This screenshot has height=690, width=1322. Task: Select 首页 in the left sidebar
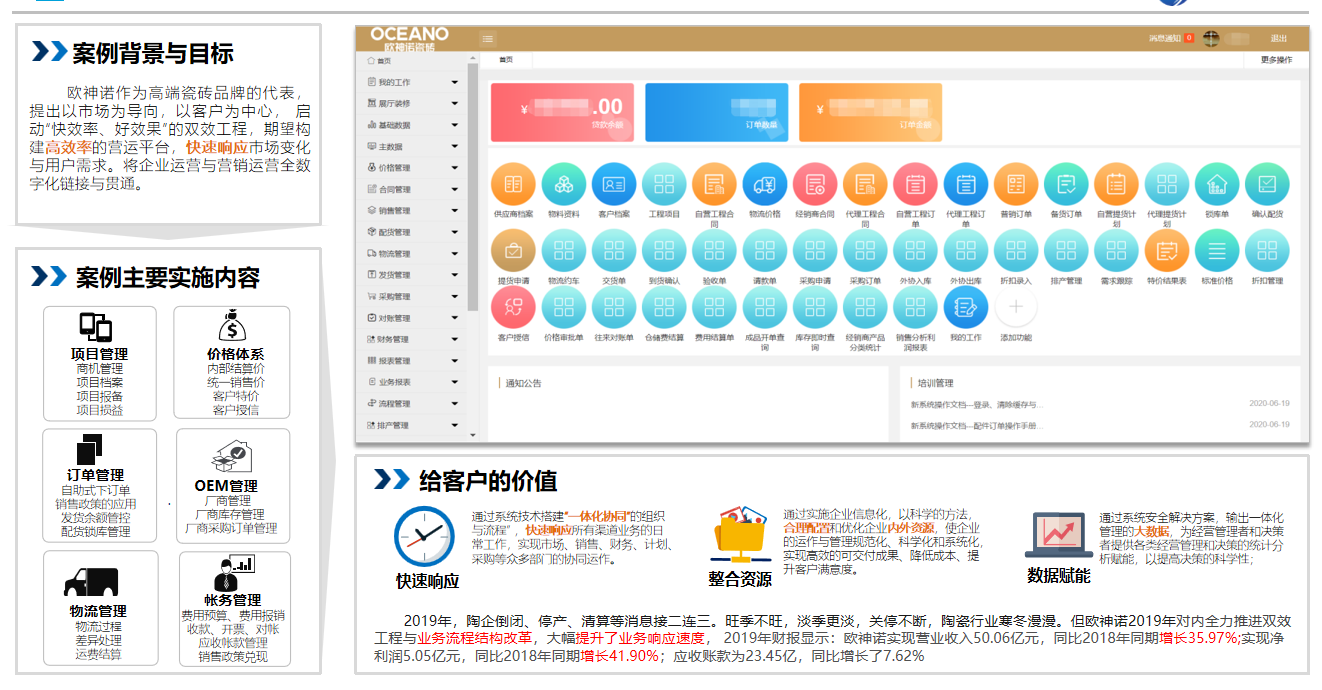pos(411,61)
